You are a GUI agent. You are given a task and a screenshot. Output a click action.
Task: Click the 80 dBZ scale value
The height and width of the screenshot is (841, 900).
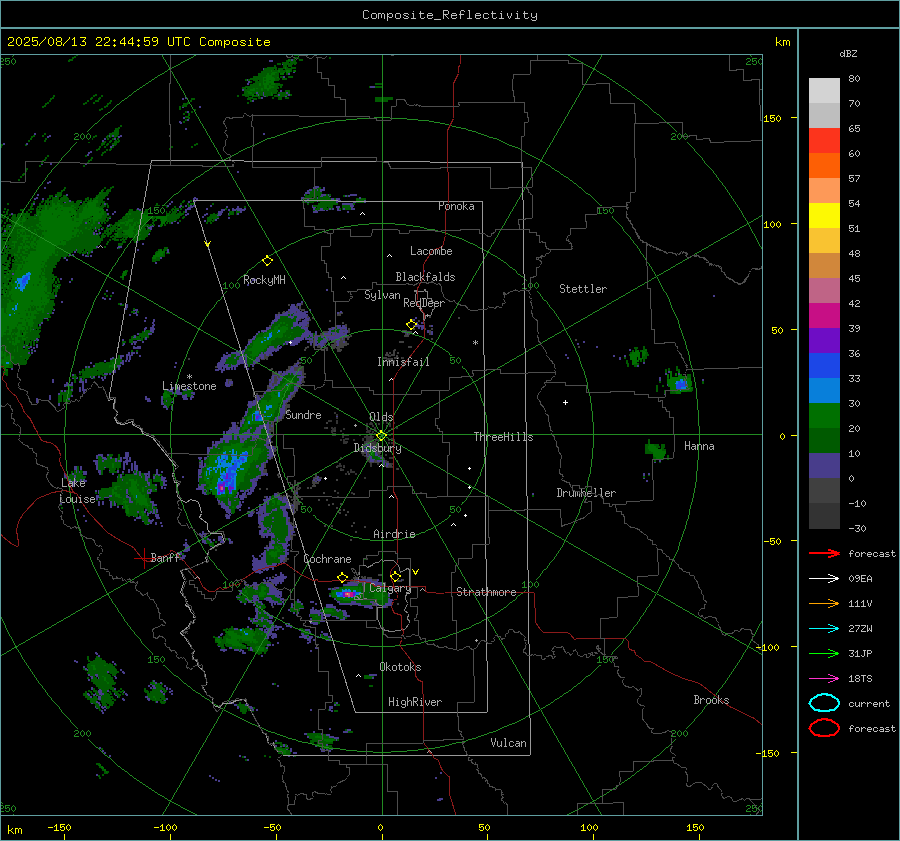[x=854, y=79]
